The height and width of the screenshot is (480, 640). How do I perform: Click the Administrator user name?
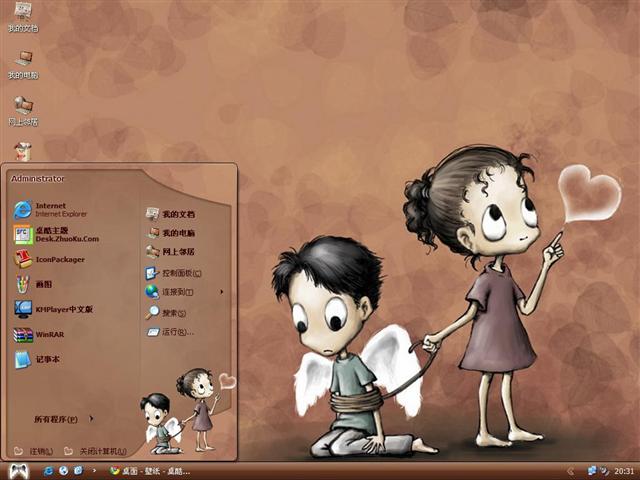pyautogui.click(x=38, y=178)
